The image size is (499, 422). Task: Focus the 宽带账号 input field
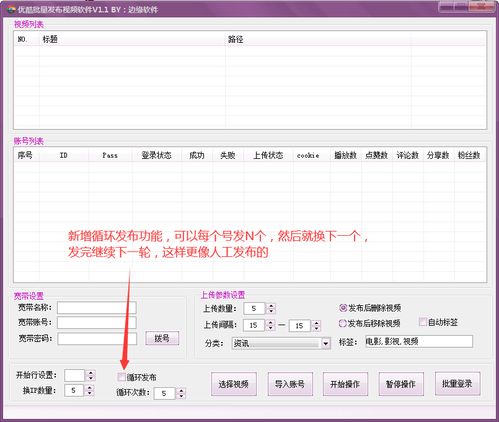(x=97, y=323)
